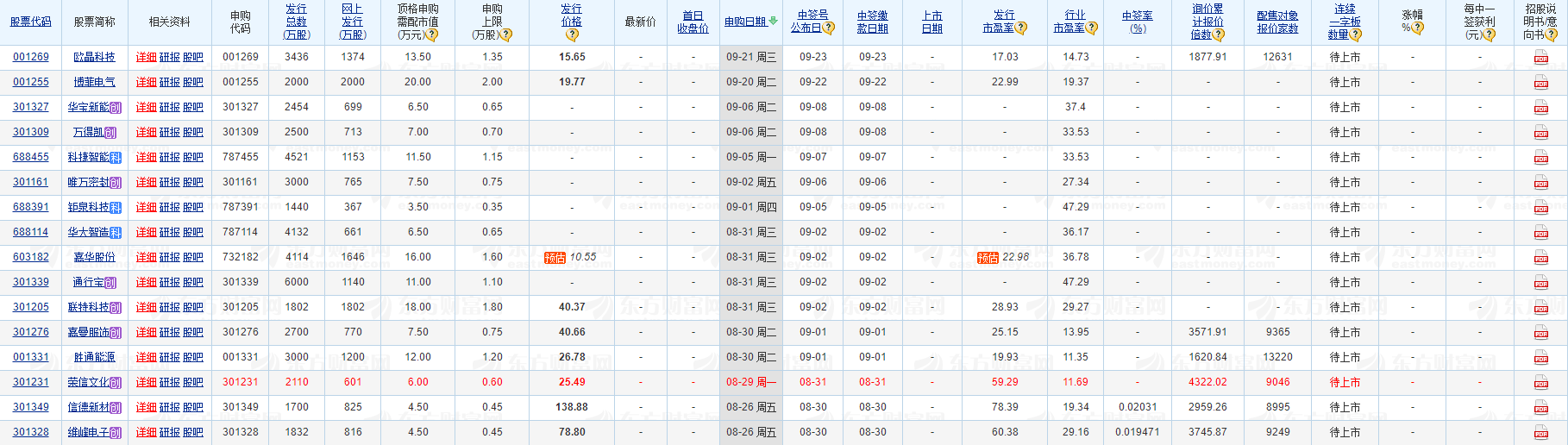The image size is (1568, 445).
Task: Open 详细 link for stock 688391
Action: [x=147, y=207]
